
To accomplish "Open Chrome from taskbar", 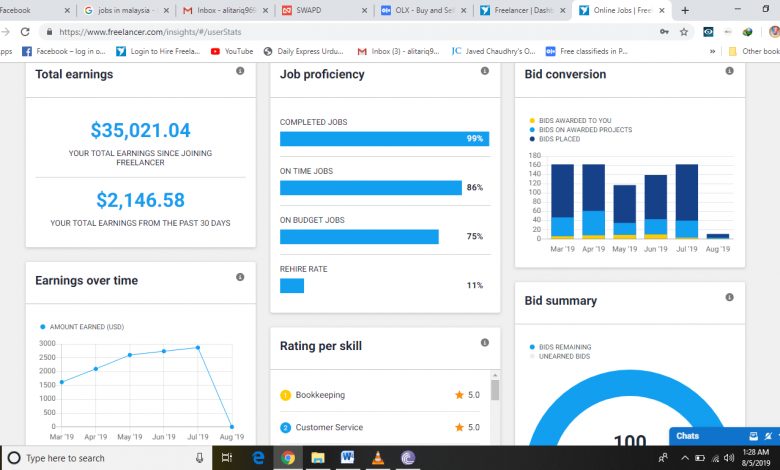I will pos(288,458).
